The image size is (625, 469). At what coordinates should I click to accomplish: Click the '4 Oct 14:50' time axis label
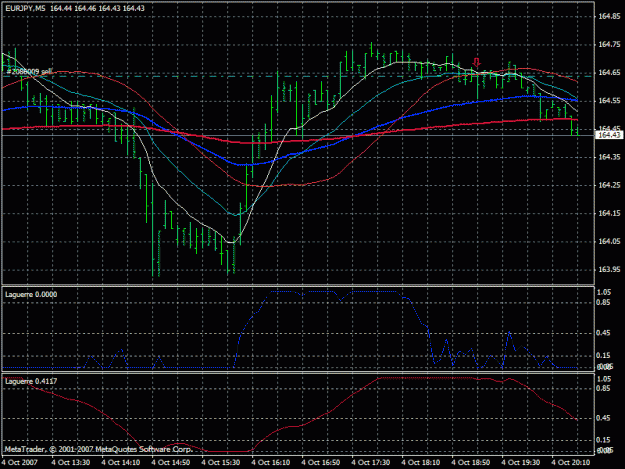click(171, 463)
